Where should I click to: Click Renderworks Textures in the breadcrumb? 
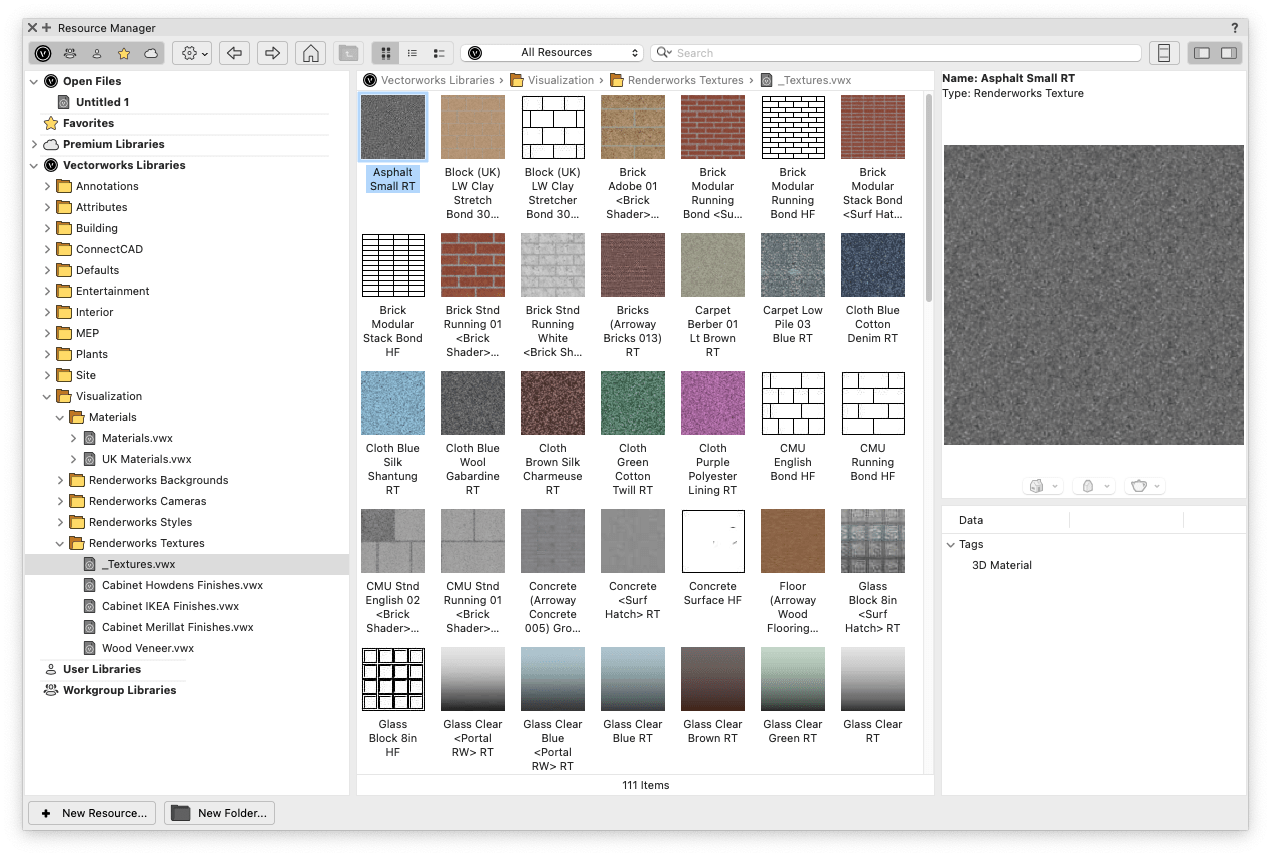(685, 80)
